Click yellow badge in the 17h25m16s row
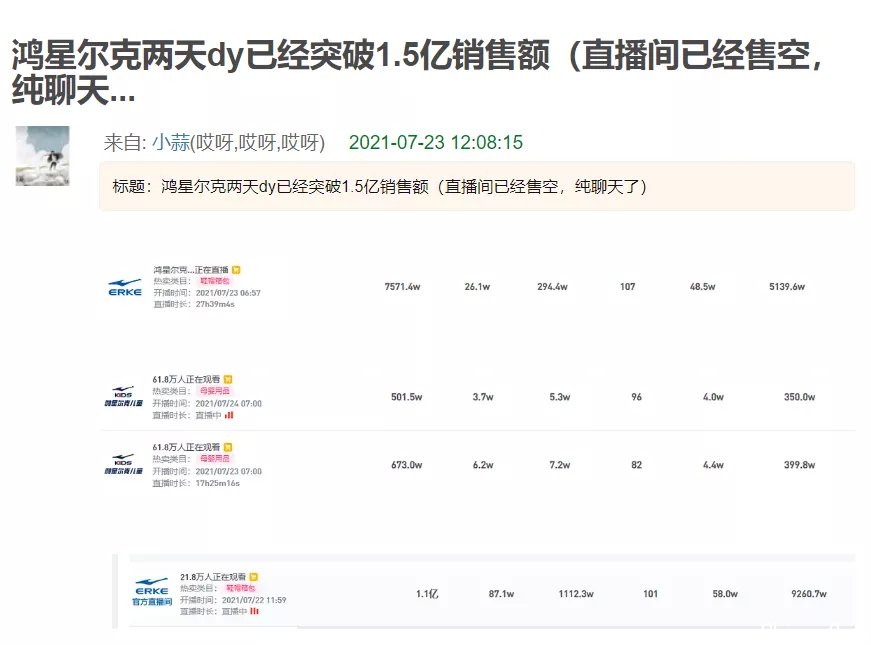This screenshot has height=645, width=871. tap(228, 447)
